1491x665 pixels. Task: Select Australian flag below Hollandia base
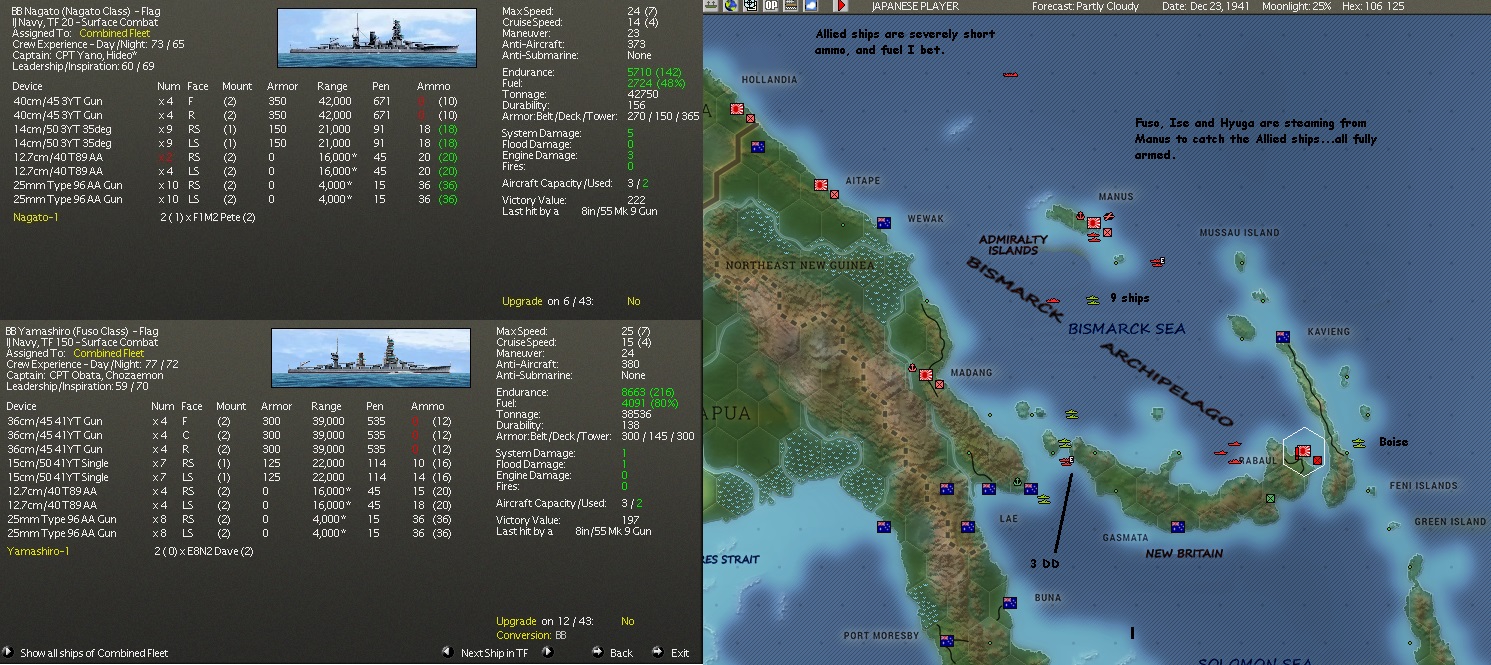tap(757, 147)
